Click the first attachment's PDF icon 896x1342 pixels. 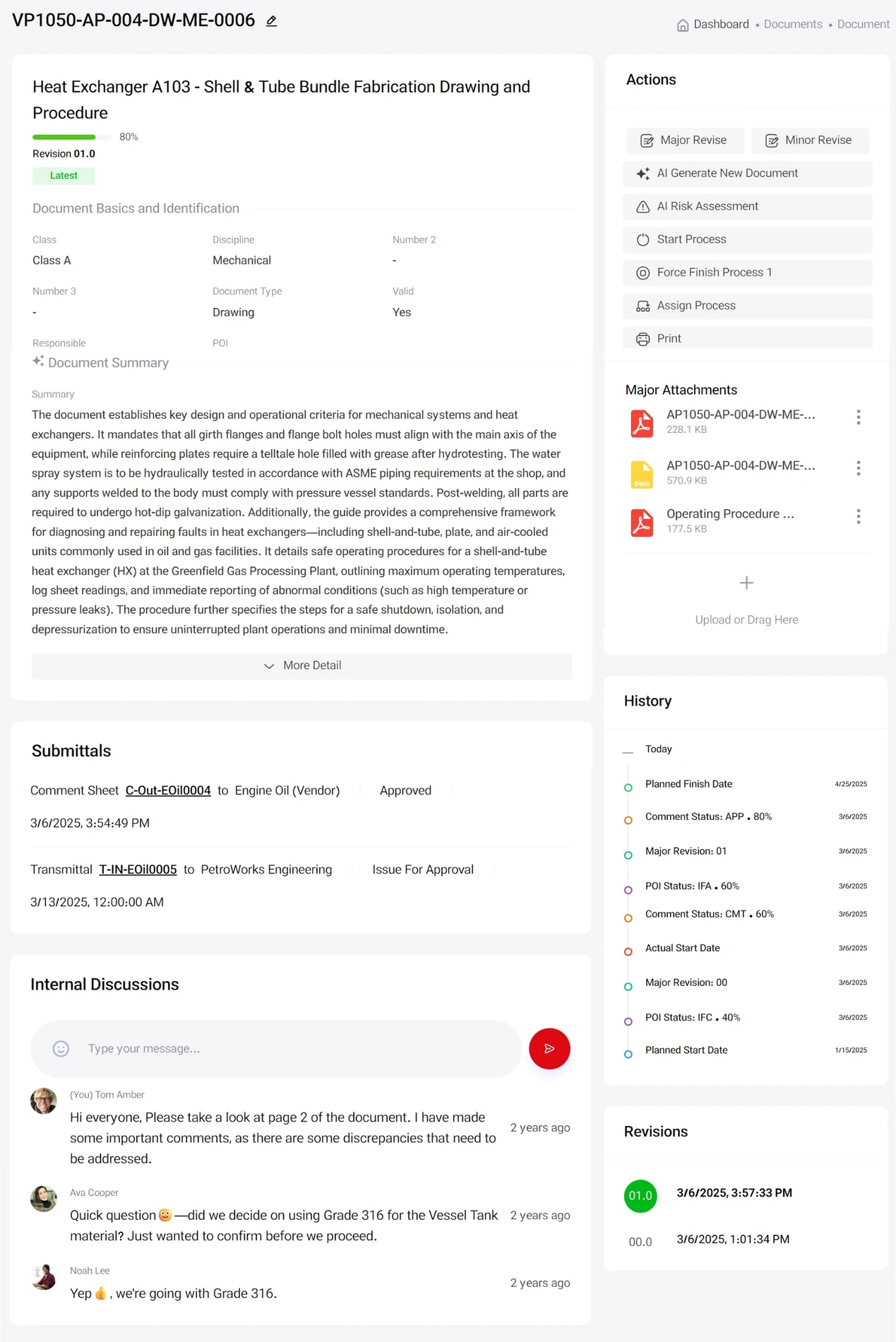point(642,424)
